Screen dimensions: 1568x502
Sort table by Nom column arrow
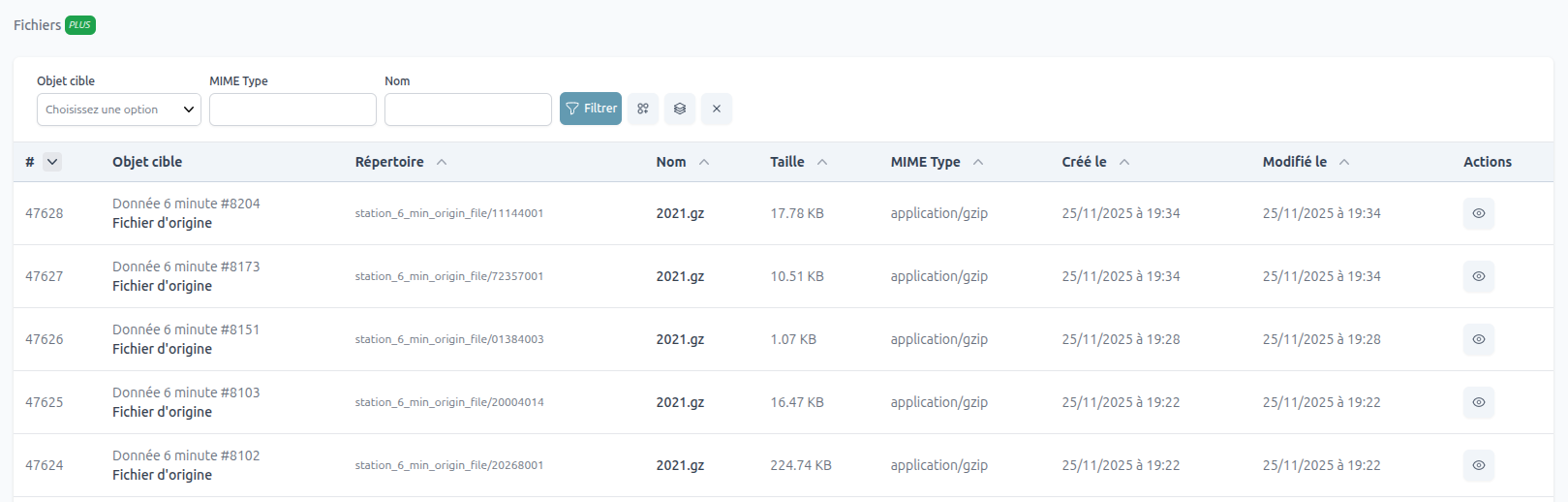pos(704,162)
